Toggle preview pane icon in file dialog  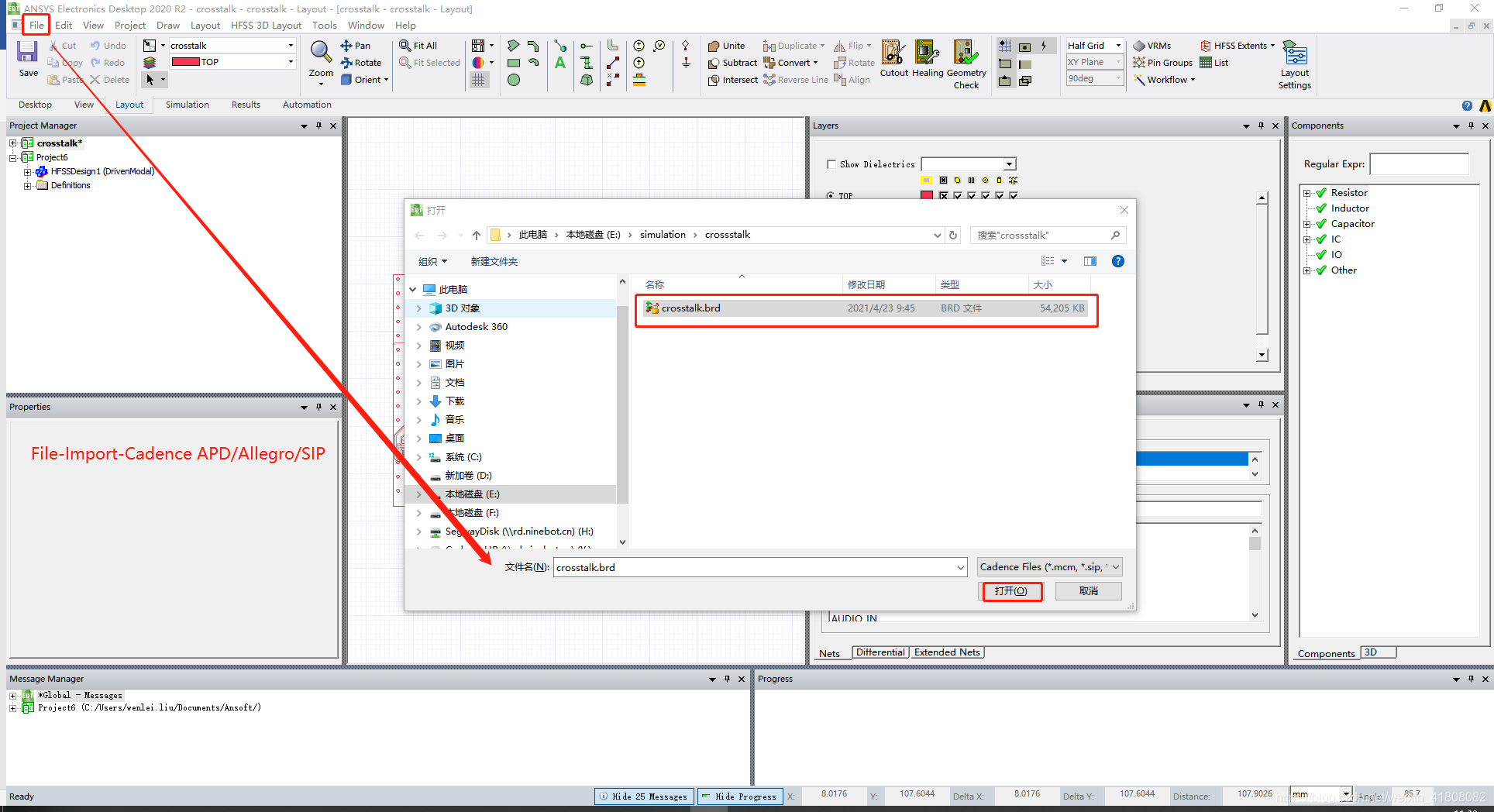click(x=1090, y=261)
